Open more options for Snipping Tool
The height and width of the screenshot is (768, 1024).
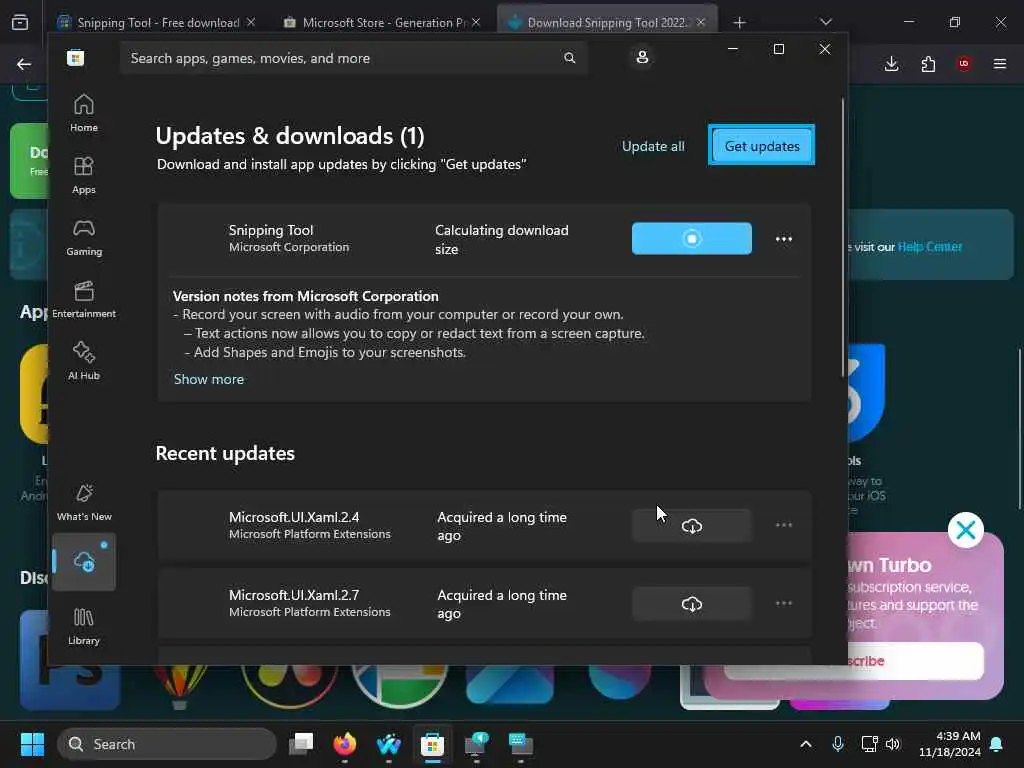coord(784,239)
